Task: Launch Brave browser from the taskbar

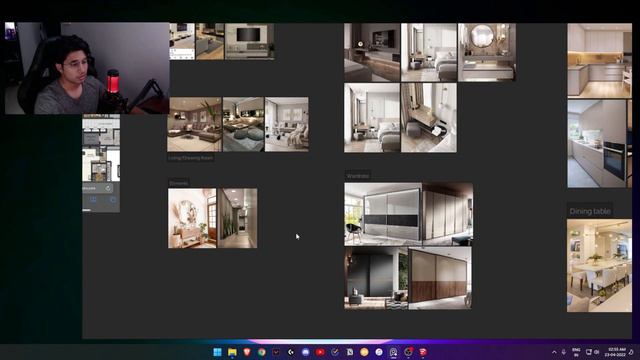Action: [247, 352]
